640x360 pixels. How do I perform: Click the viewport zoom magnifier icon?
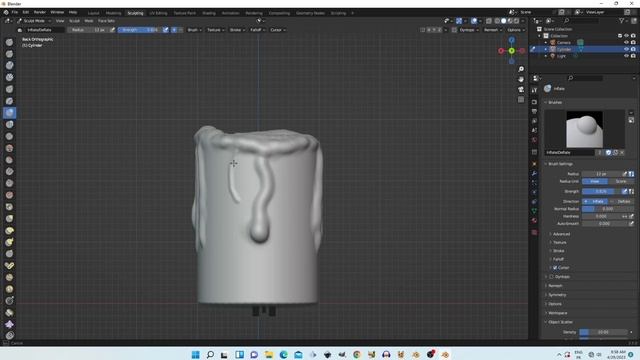pyautogui.click(x=521, y=69)
